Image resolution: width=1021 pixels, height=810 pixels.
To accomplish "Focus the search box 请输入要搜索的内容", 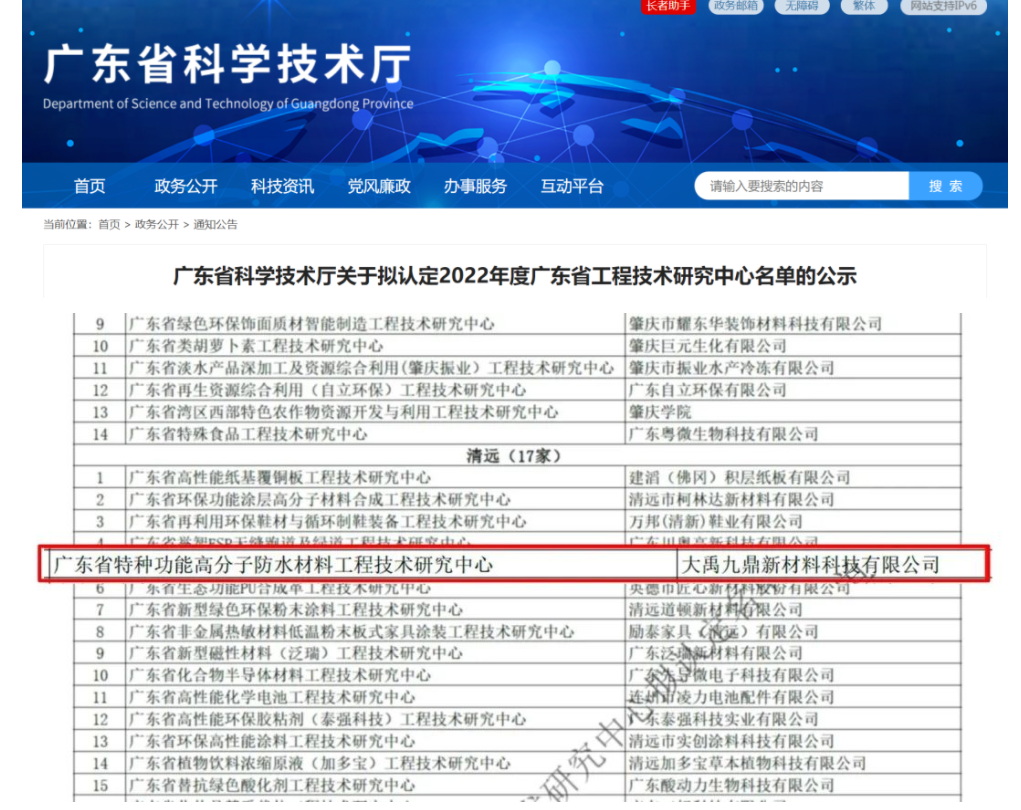I will [x=802, y=186].
